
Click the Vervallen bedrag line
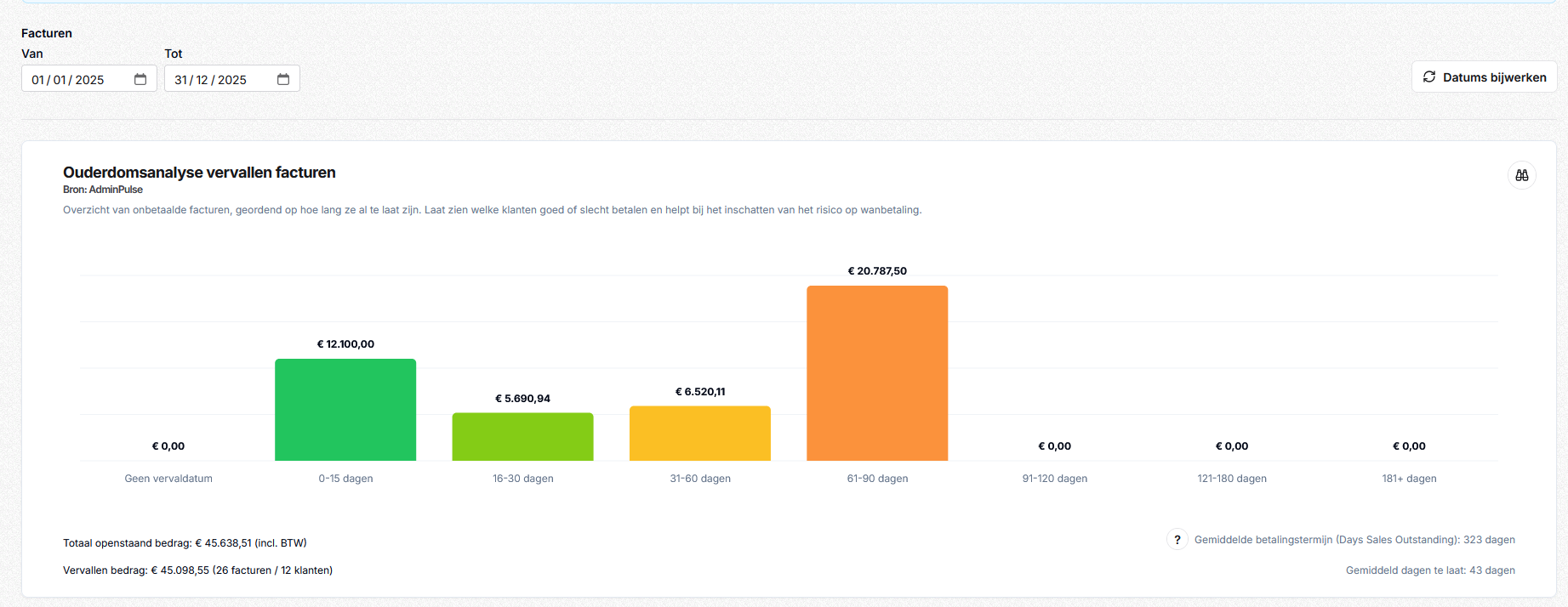click(197, 570)
